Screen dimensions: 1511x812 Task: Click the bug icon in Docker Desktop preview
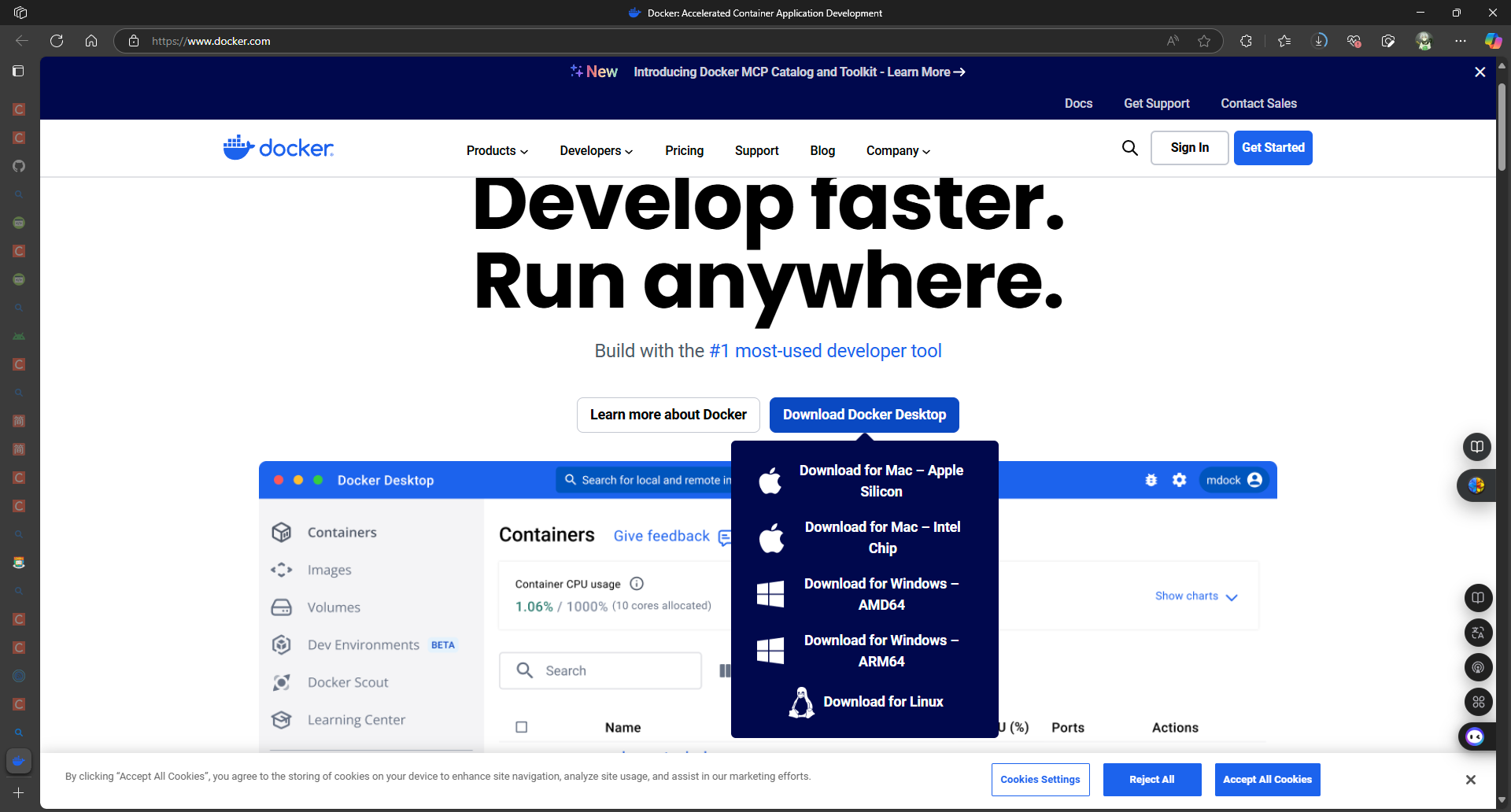[x=1151, y=480]
